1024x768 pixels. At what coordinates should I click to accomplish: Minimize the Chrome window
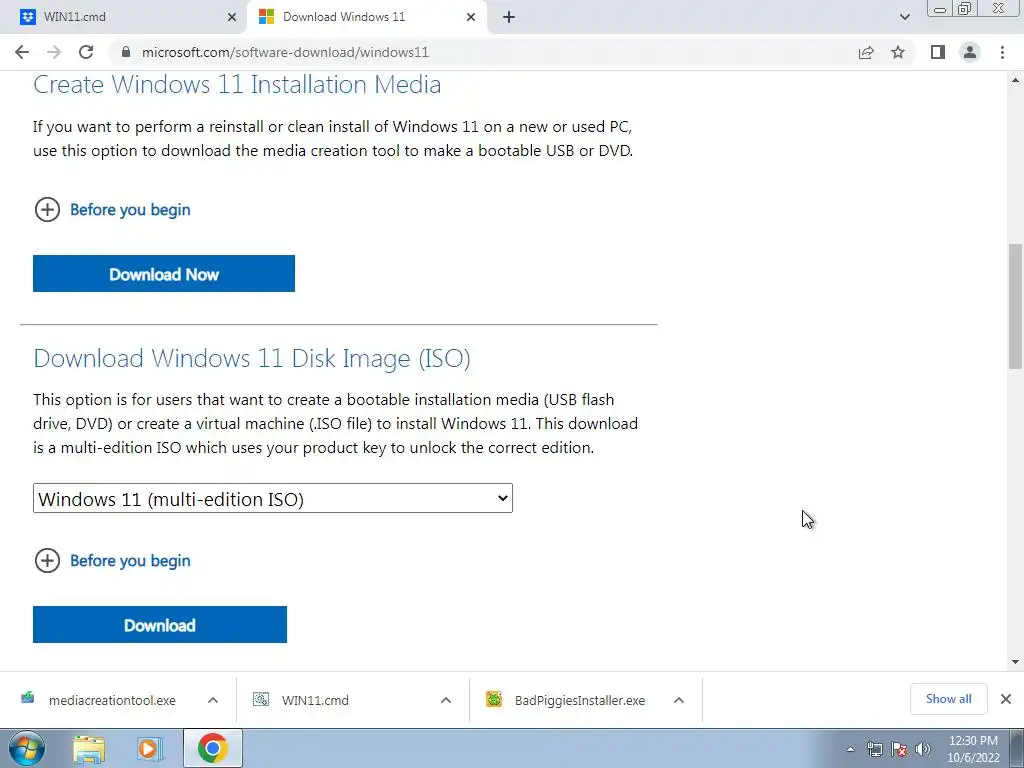[x=940, y=9]
